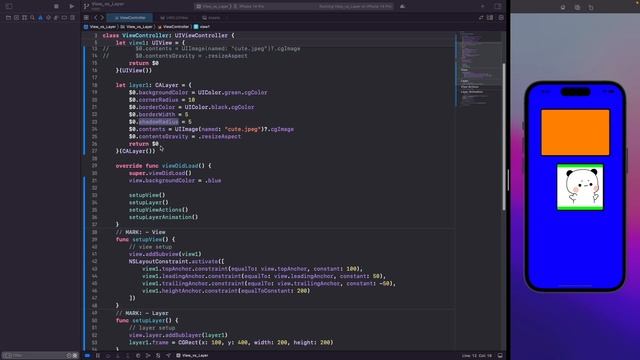
Task: Click 'class ViewController' declaration line
Action: tap(168, 36)
